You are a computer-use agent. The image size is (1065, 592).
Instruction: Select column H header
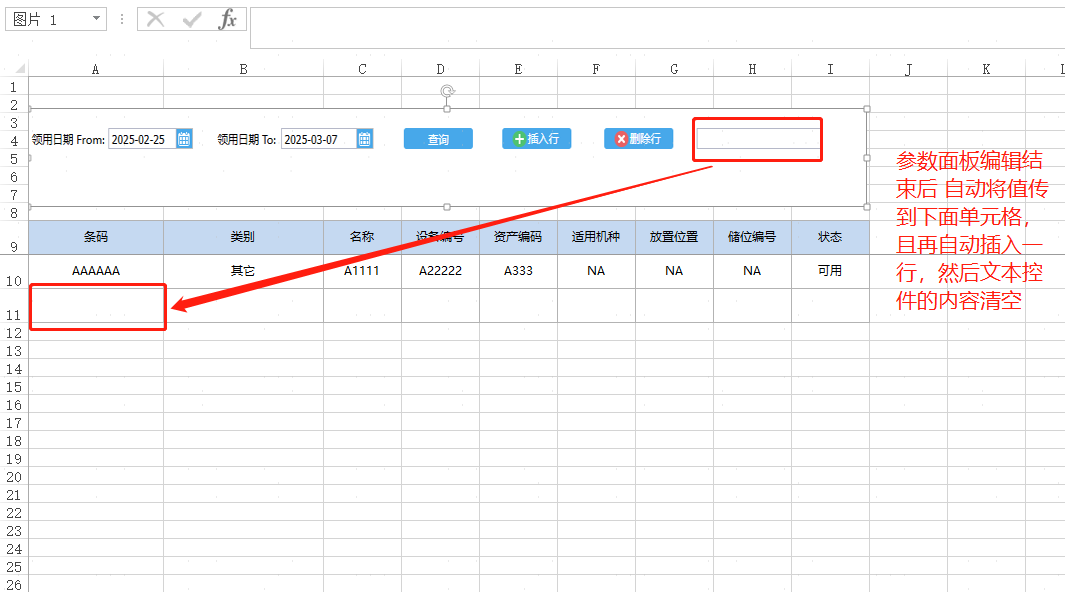pyautogui.click(x=752, y=69)
